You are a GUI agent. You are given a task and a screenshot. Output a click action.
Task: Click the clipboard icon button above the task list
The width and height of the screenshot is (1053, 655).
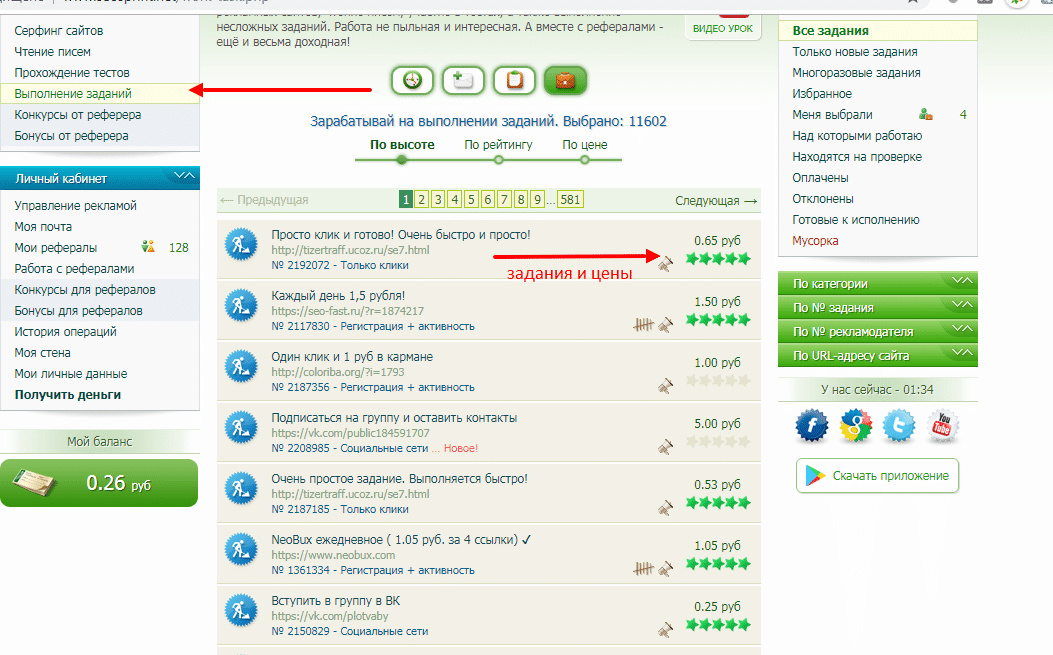(515, 80)
